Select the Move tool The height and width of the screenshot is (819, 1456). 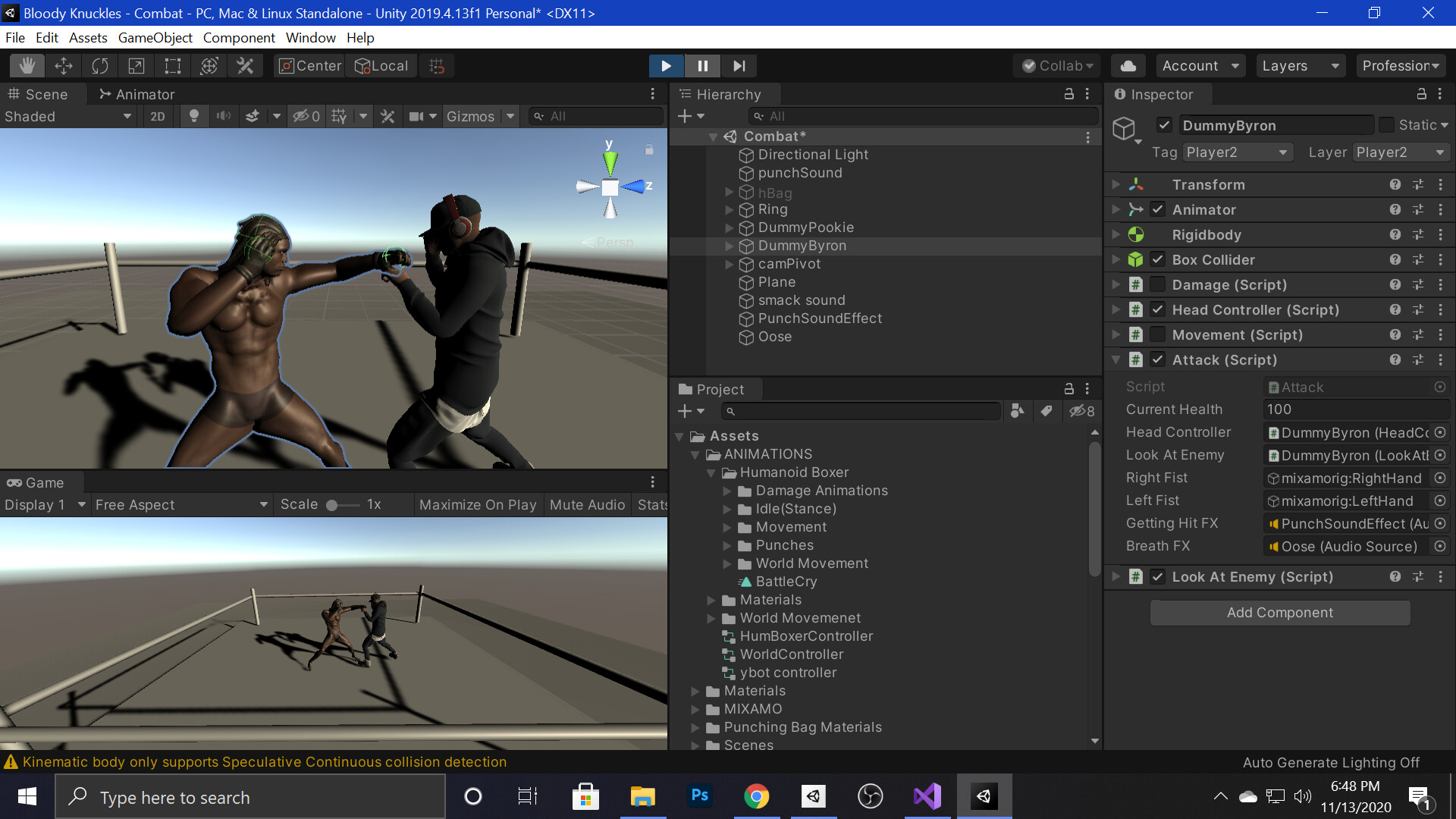coord(64,66)
